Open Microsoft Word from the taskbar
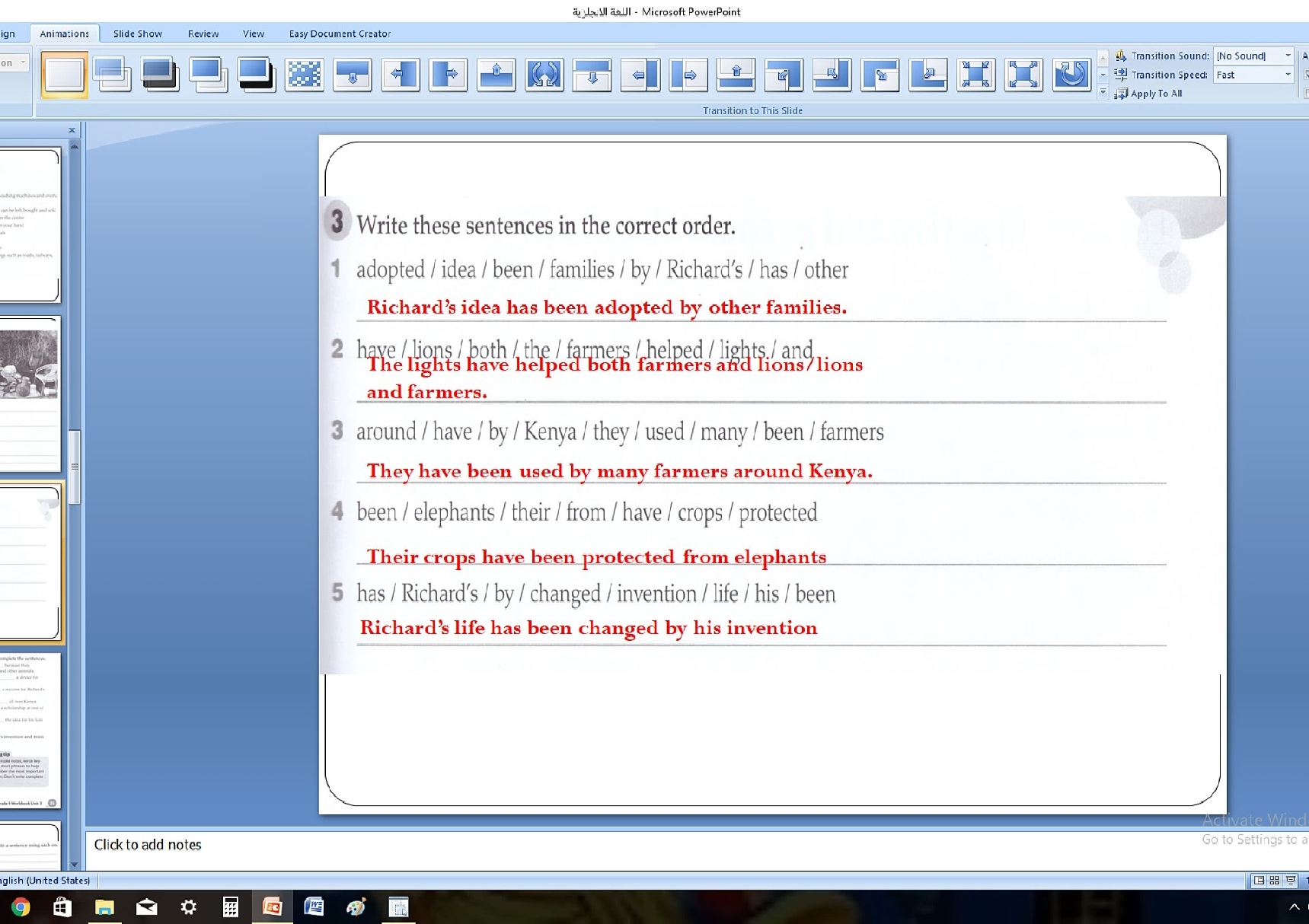The height and width of the screenshot is (924, 1309). (x=314, y=906)
